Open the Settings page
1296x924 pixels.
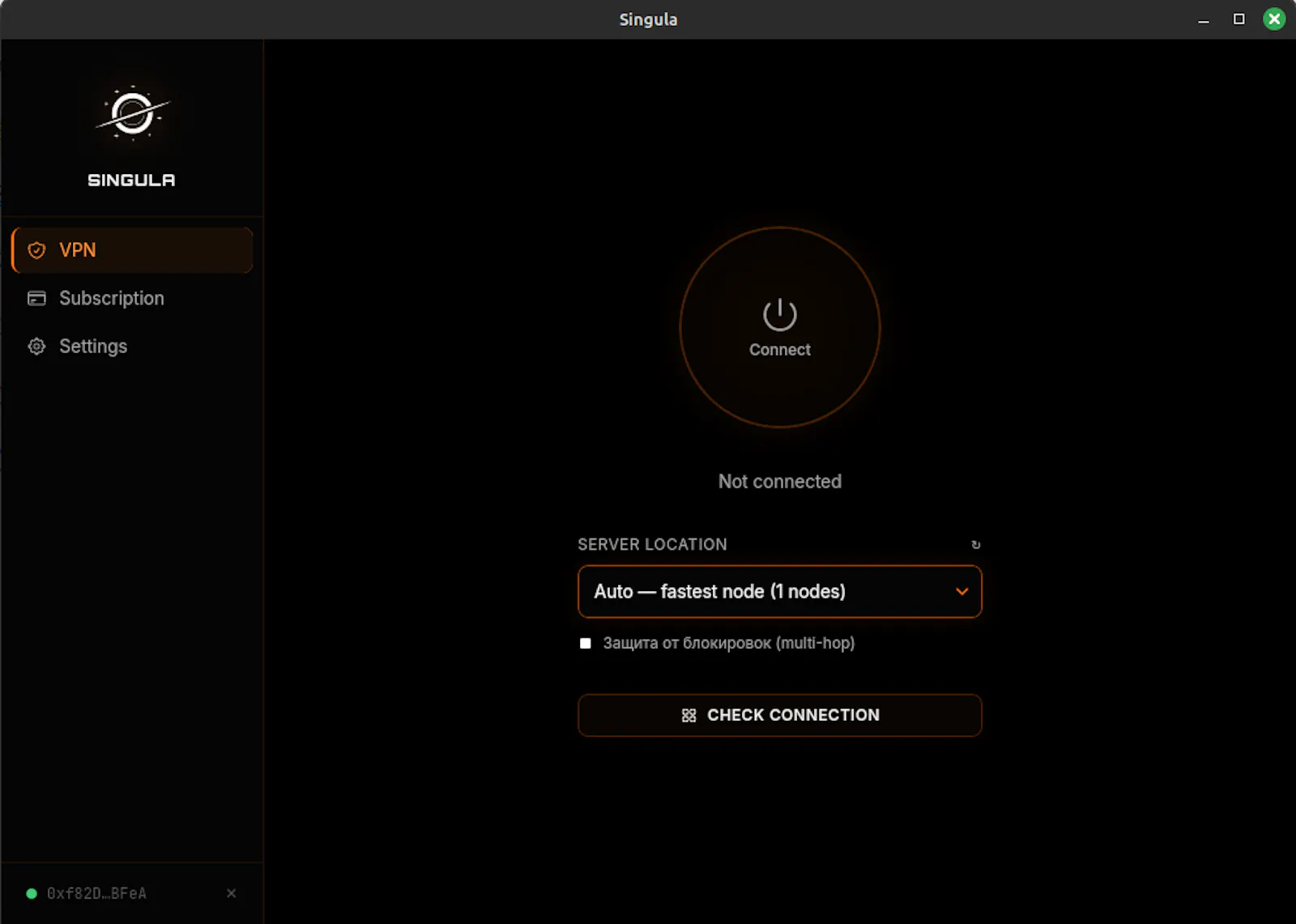tap(132, 347)
